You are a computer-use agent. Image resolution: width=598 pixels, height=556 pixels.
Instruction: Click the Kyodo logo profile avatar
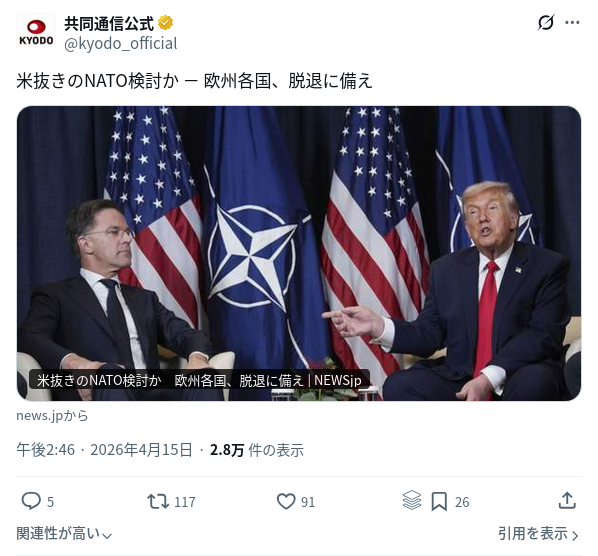36,32
